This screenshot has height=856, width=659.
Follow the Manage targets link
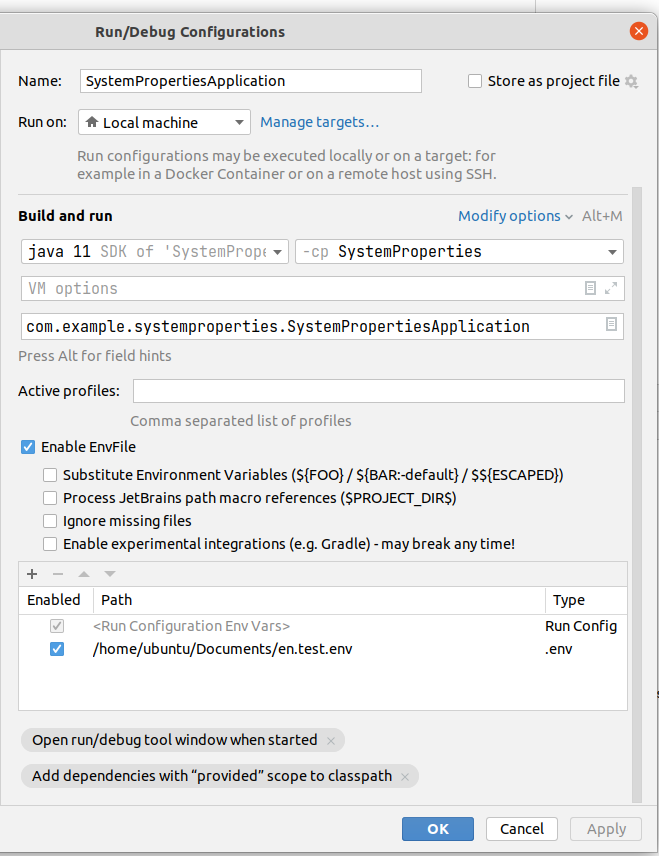click(x=319, y=123)
